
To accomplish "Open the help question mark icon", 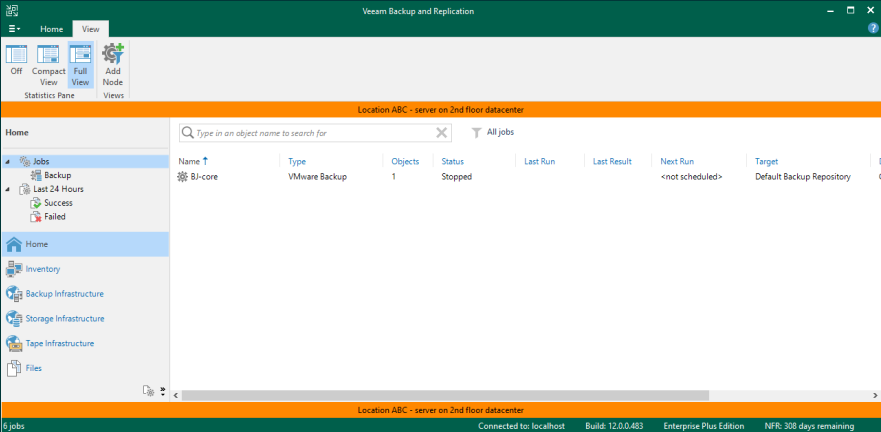I will [x=874, y=28].
